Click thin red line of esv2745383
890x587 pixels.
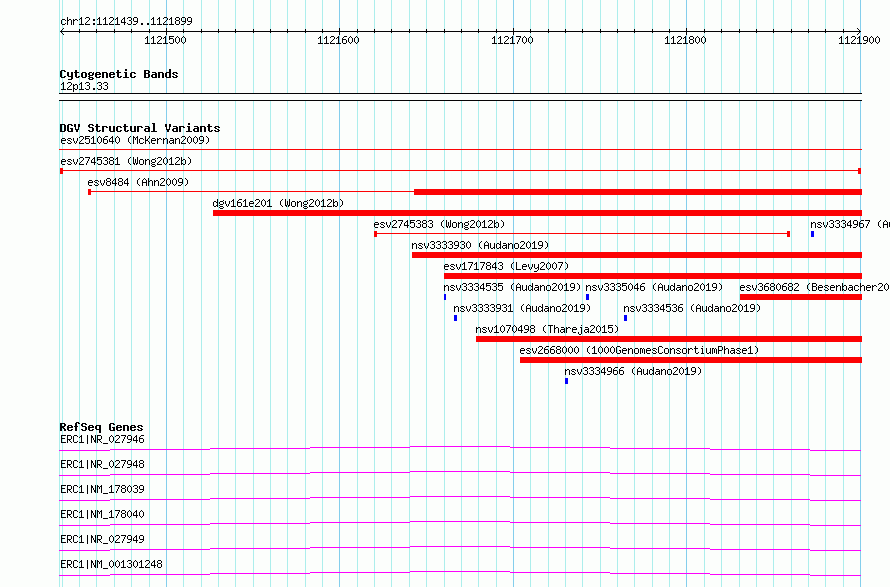point(582,234)
